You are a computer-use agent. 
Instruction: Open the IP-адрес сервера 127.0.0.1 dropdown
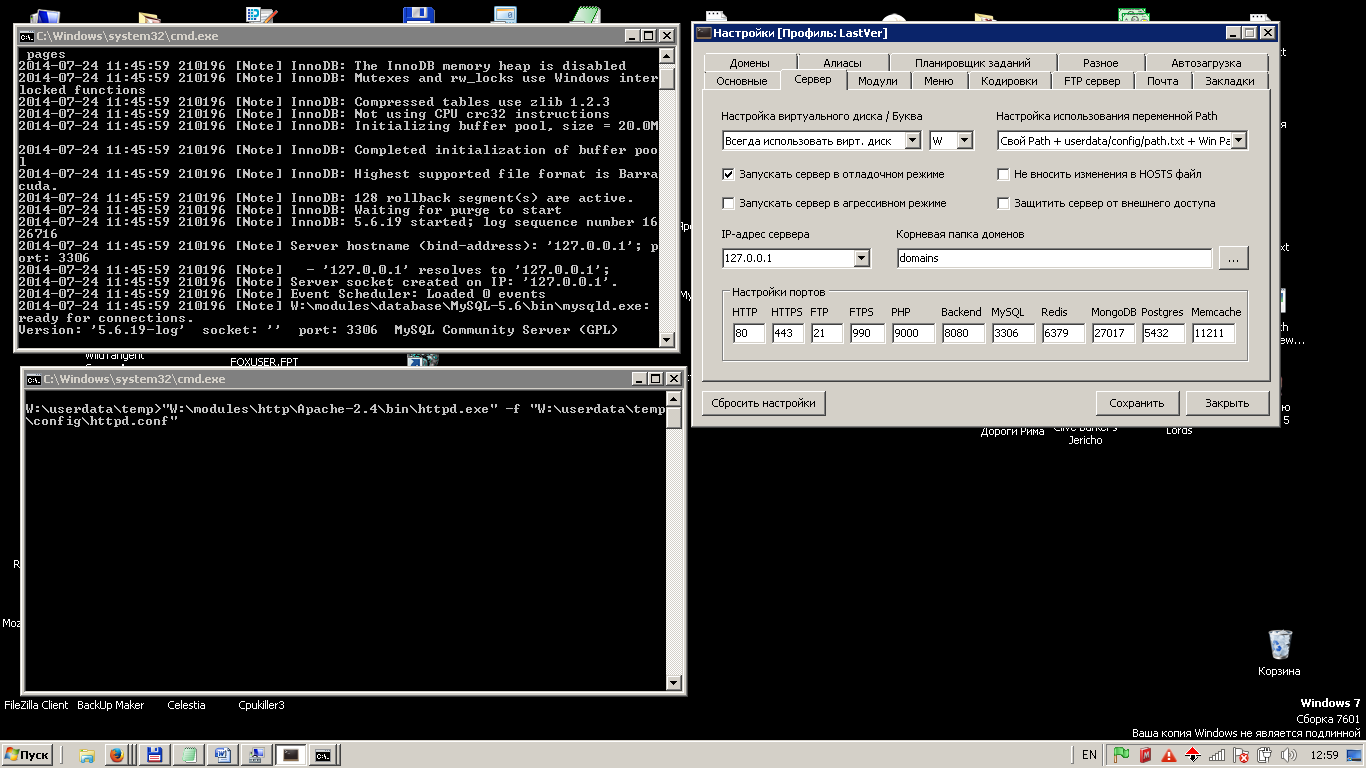coord(861,258)
